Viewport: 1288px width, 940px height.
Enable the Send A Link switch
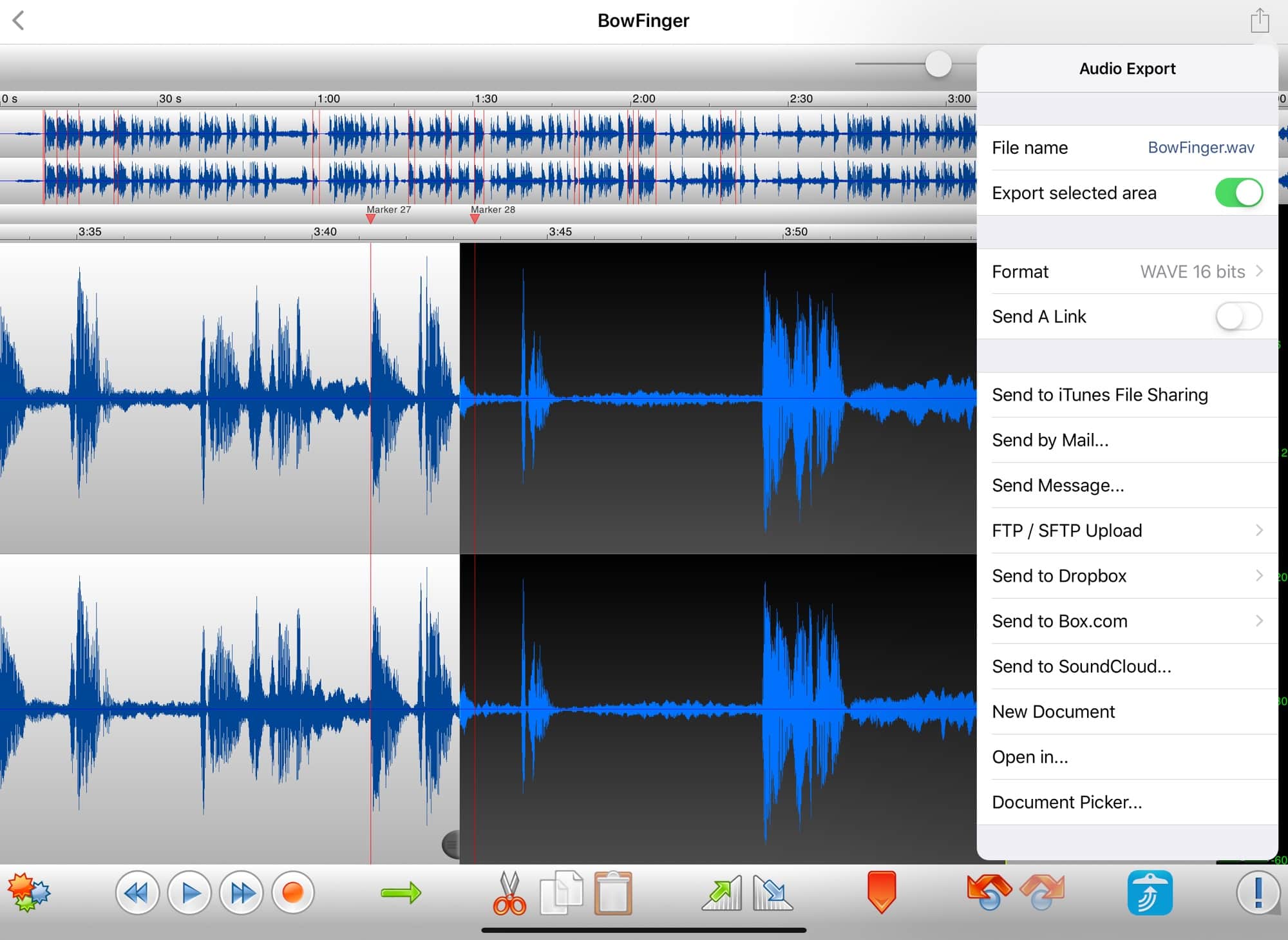click(x=1238, y=316)
